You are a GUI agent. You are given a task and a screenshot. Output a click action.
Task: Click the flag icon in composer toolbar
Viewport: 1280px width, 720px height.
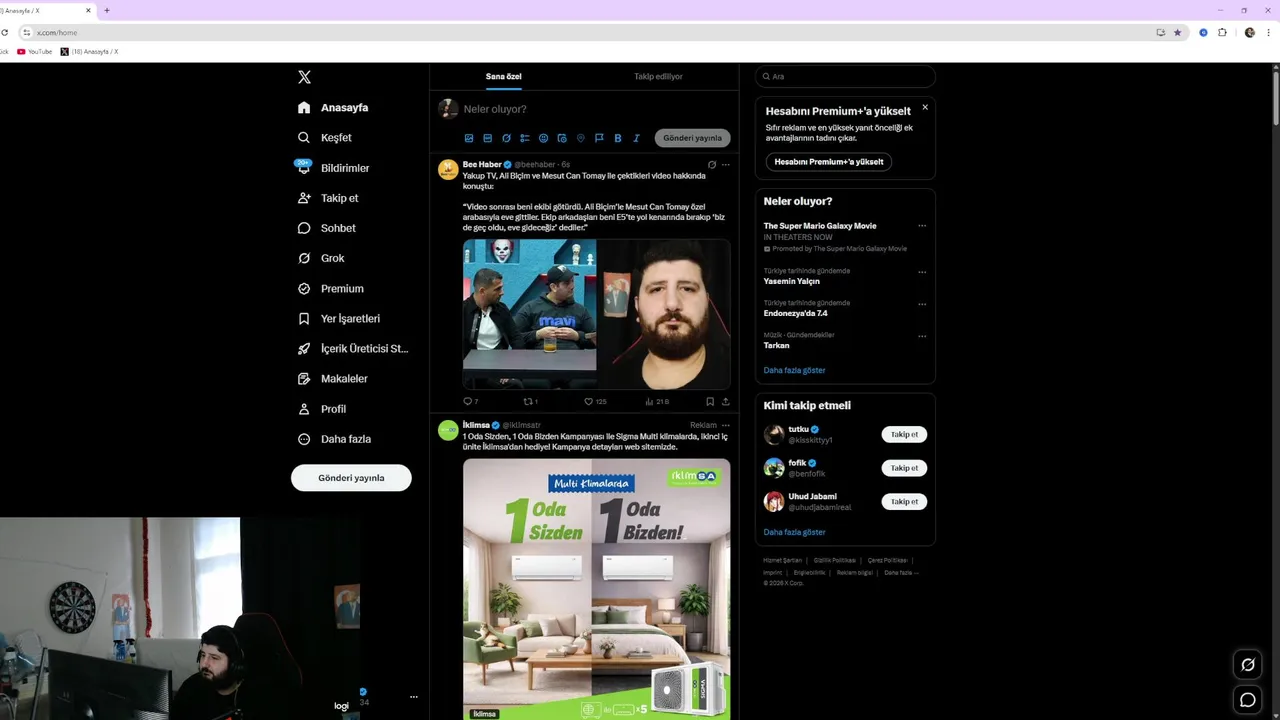coord(599,138)
